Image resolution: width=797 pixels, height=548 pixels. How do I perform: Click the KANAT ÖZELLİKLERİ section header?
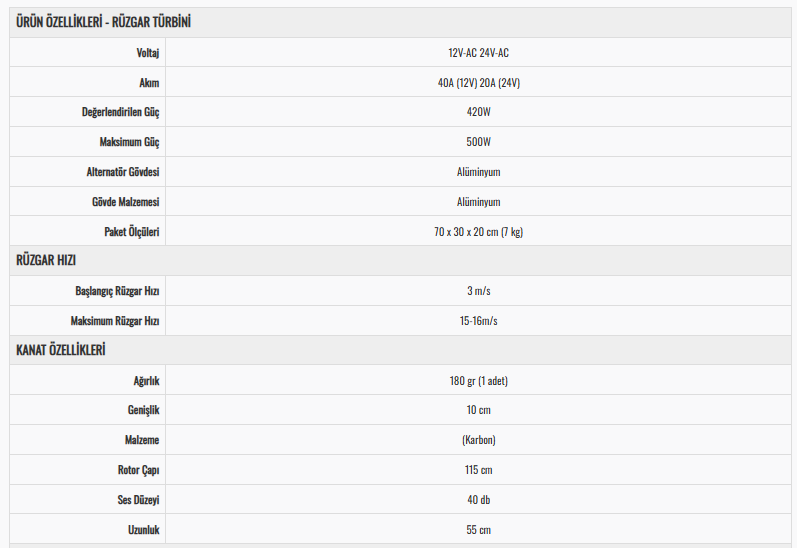pyautogui.click(x=60, y=350)
